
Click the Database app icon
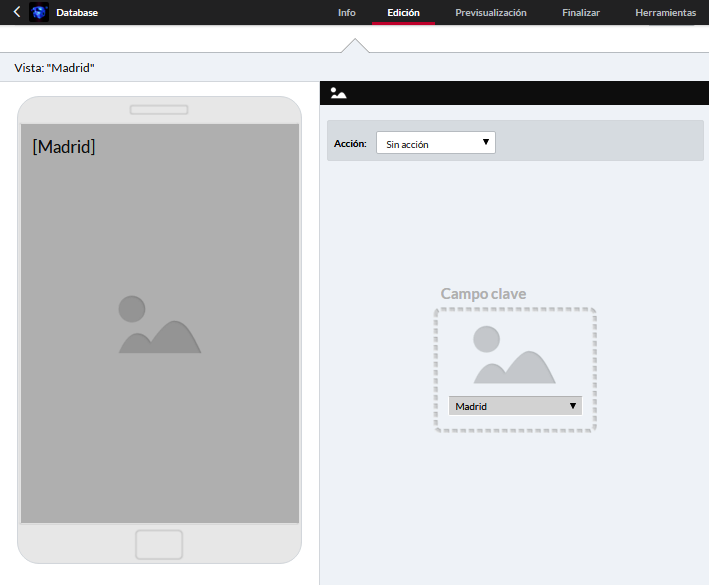tap(39, 12)
